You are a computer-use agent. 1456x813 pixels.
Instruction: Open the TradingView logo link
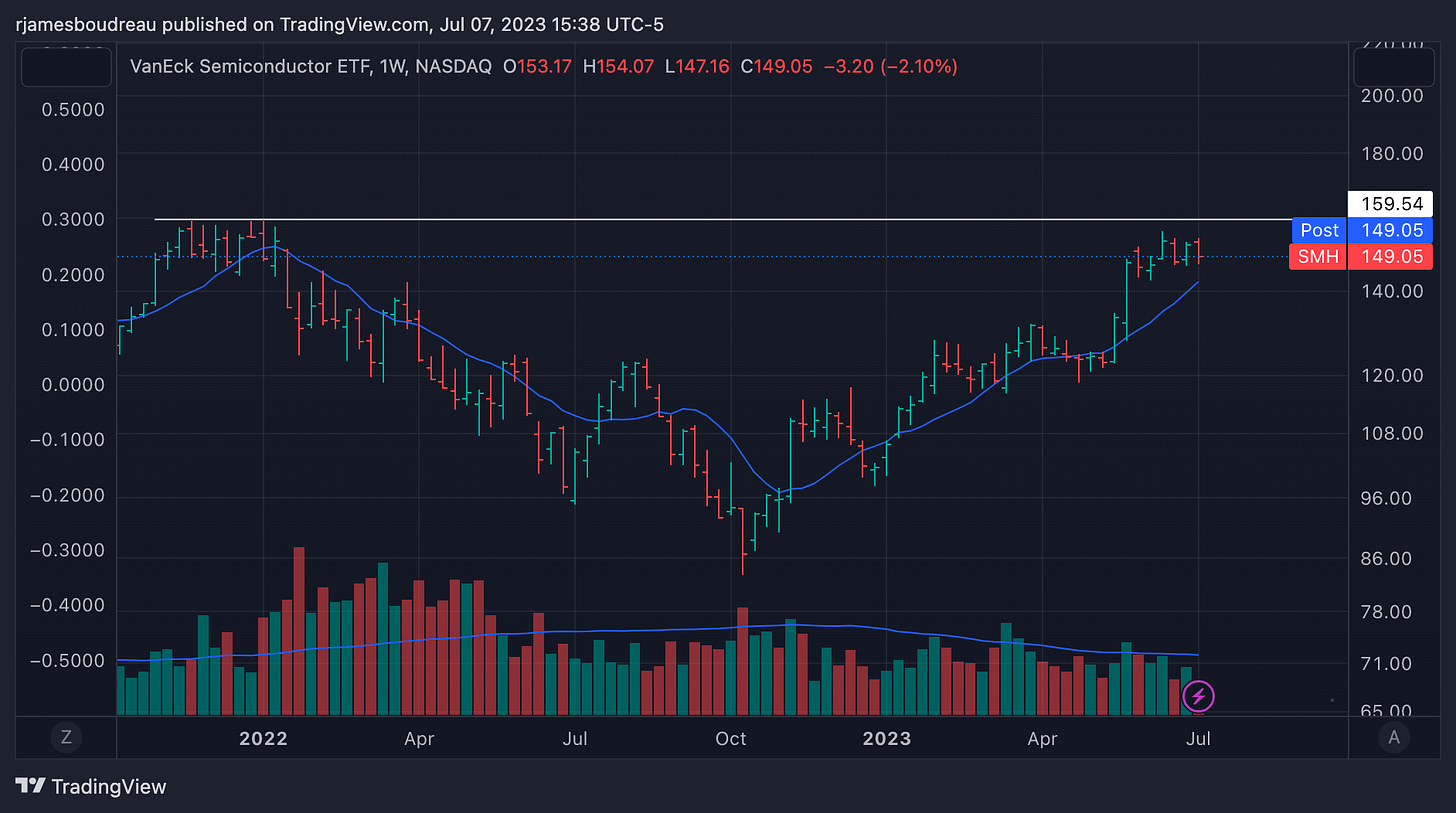point(91,787)
